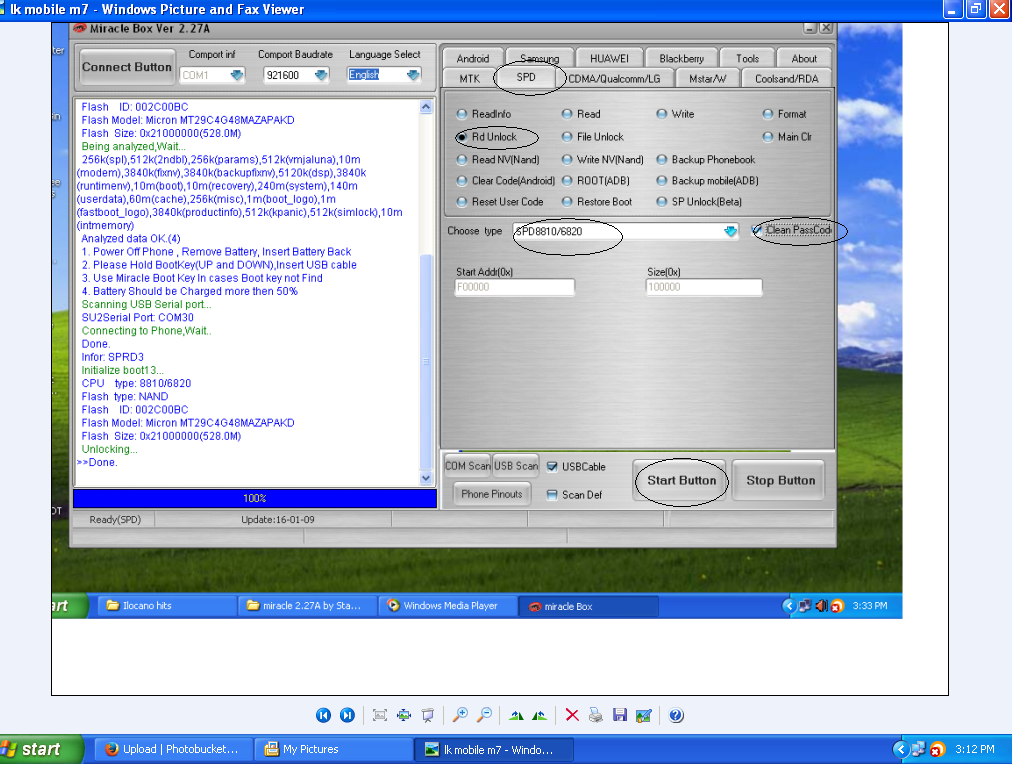Enable the Scan Def checkbox
The image size is (1024, 768).
point(552,495)
